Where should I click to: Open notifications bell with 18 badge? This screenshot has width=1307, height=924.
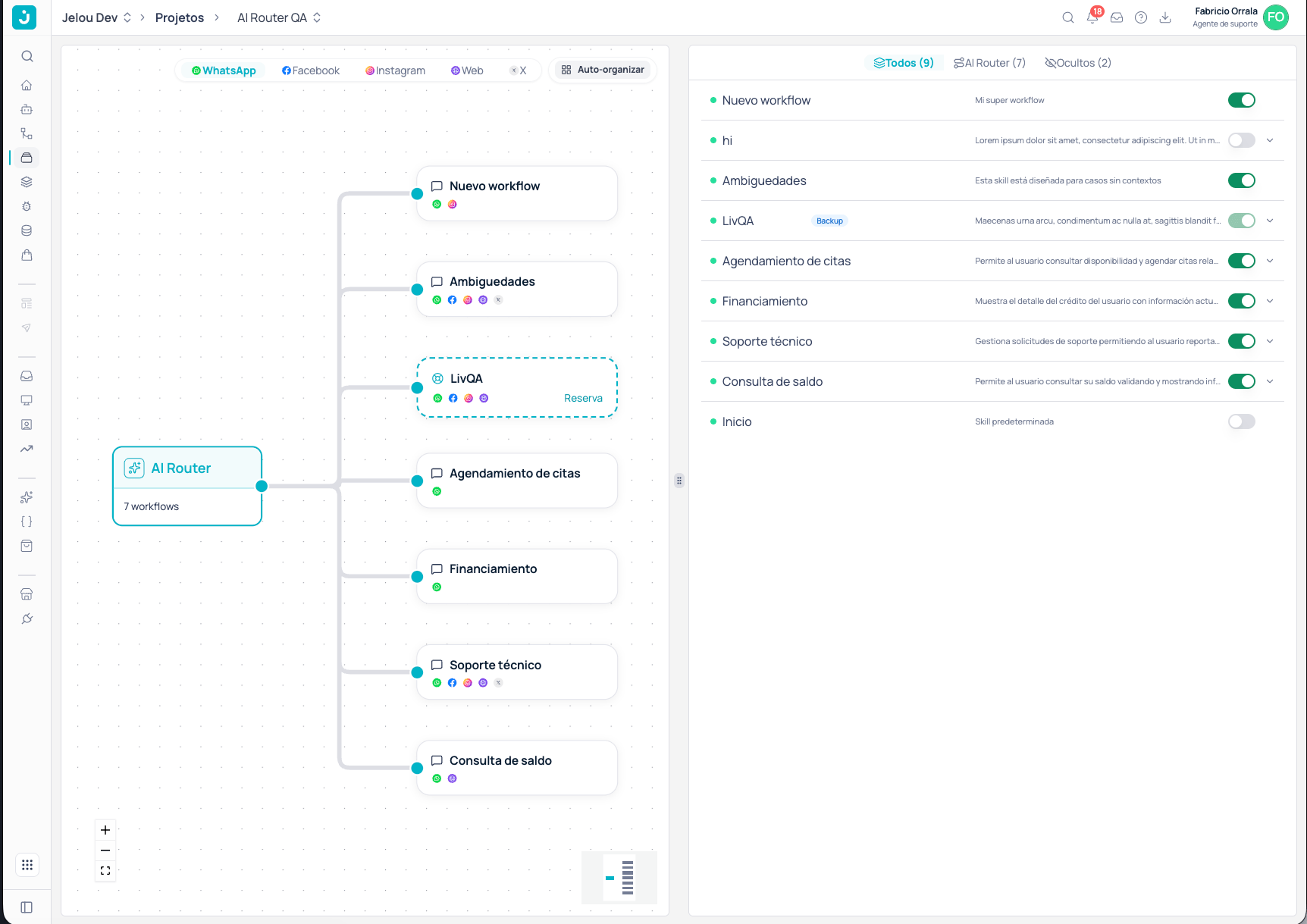(1093, 17)
